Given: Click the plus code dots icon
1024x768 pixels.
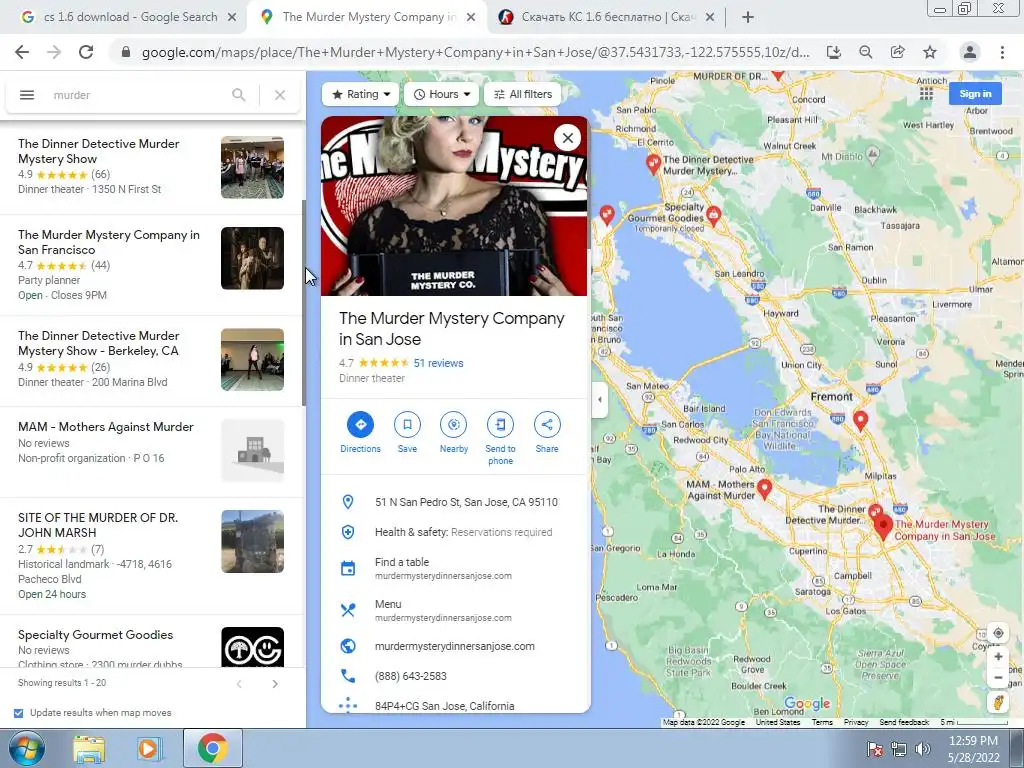Looking at the screenshot, I should 348,705.
